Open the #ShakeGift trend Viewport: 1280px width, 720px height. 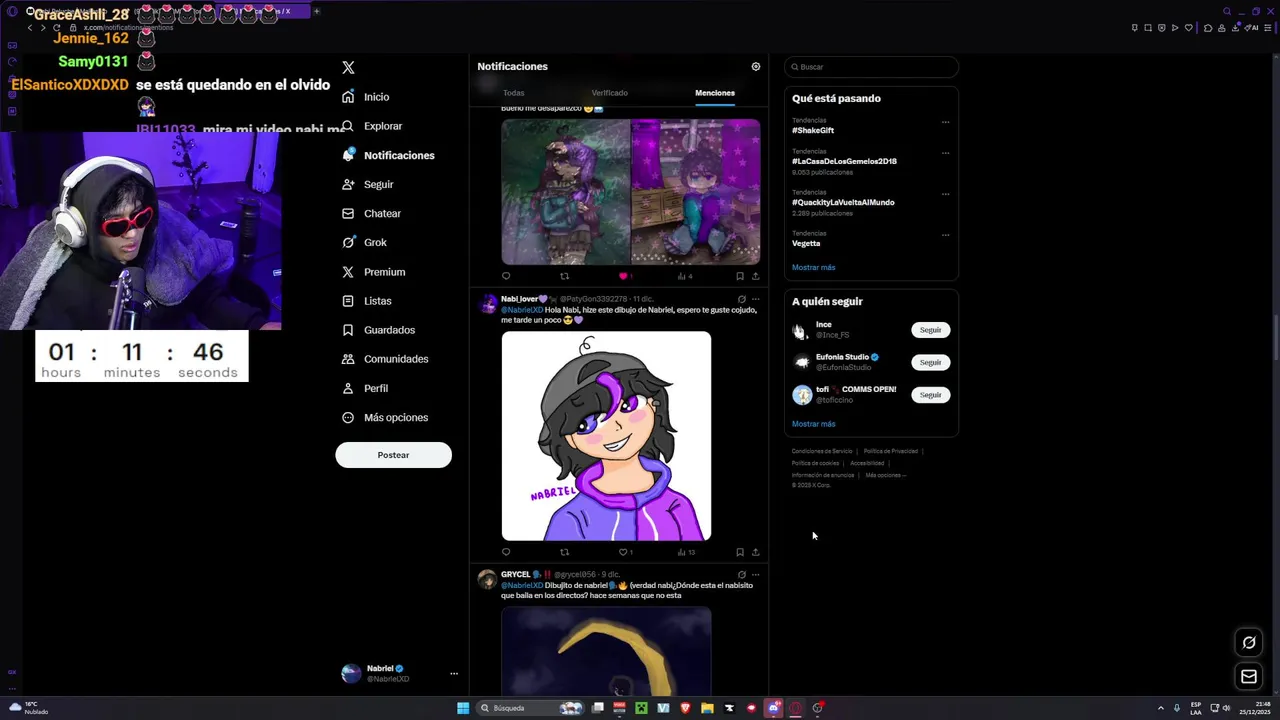(813, 131)
